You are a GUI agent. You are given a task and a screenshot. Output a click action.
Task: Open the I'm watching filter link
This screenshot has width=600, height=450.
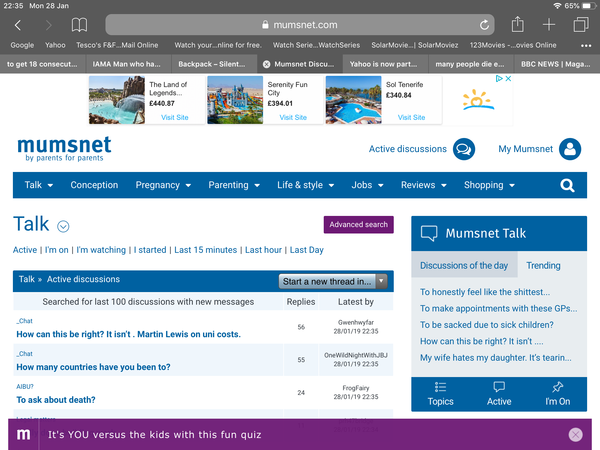click(101, 250)
